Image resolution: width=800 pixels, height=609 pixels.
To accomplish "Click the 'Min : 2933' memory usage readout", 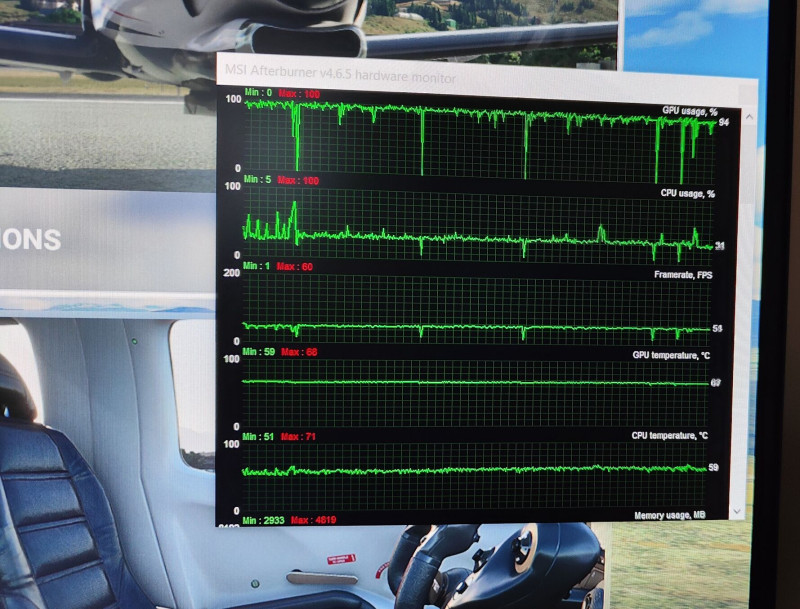I will coord(263,520).
